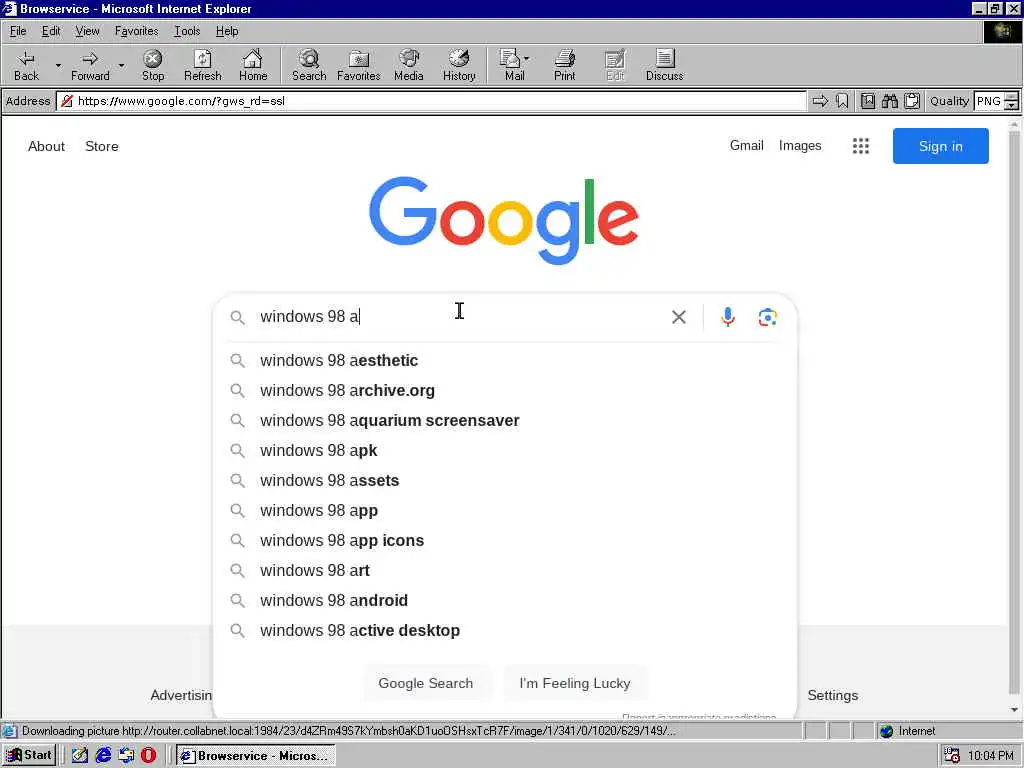
Task: Click the bookmark ribbon icon by address bar
Action: coord(842,101)
